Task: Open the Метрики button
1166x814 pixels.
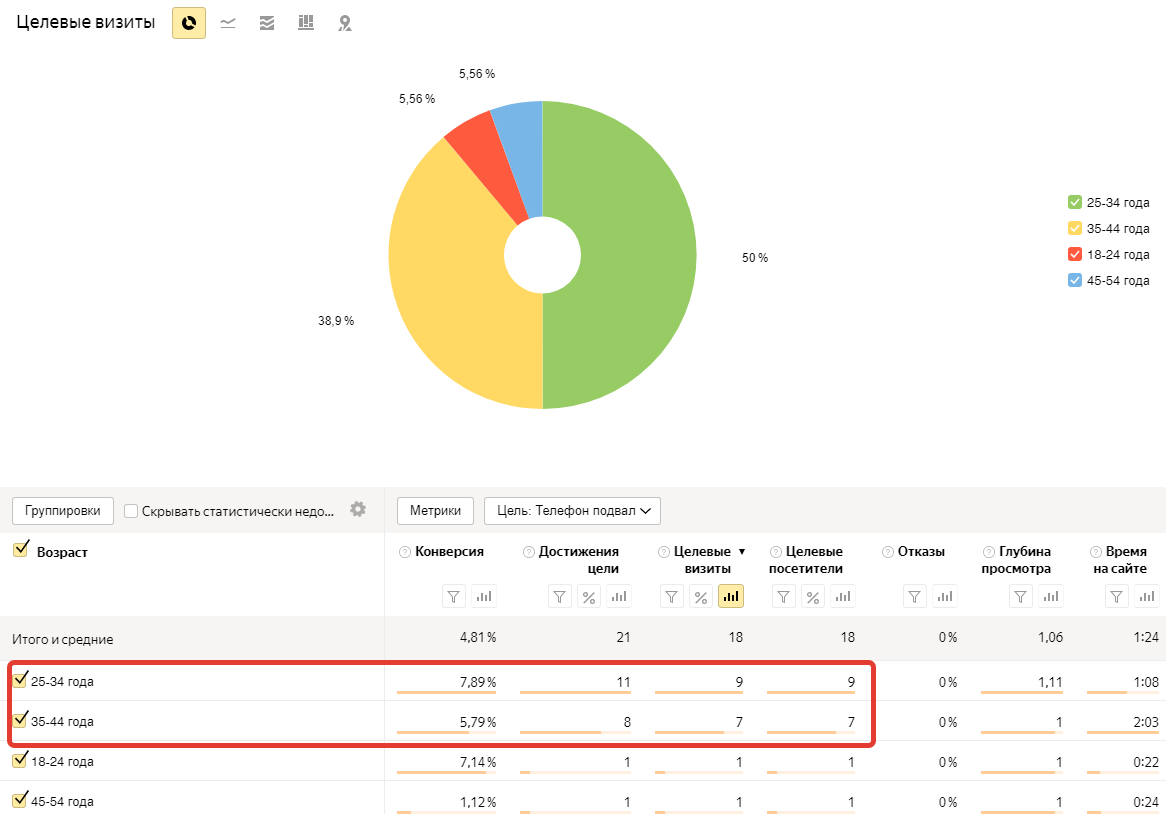Action: pos(435,511)
